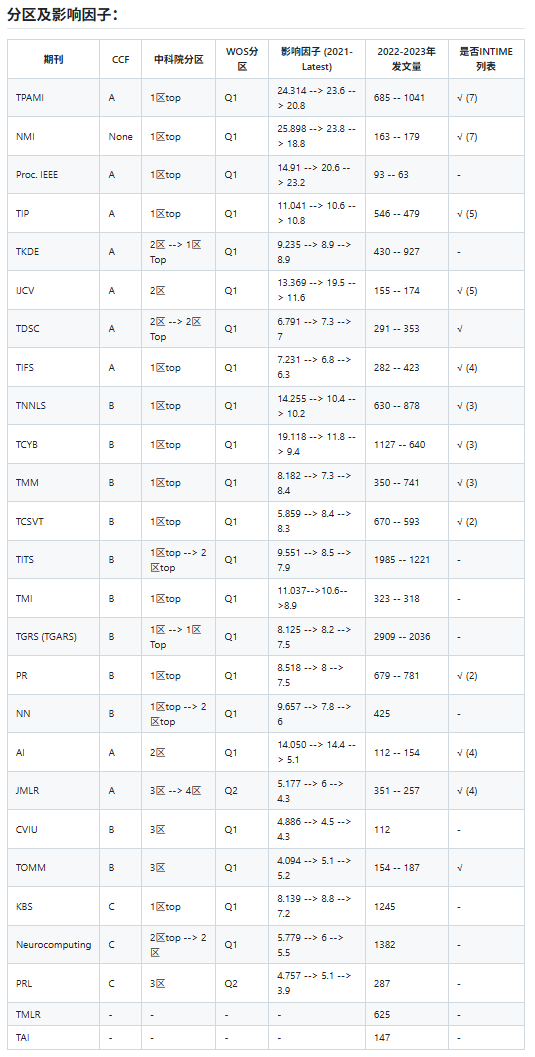The width and height of the screenshot is (535, 1057).
Task: Select the Neurocomputing journal cell
Action: click(54, 944)
